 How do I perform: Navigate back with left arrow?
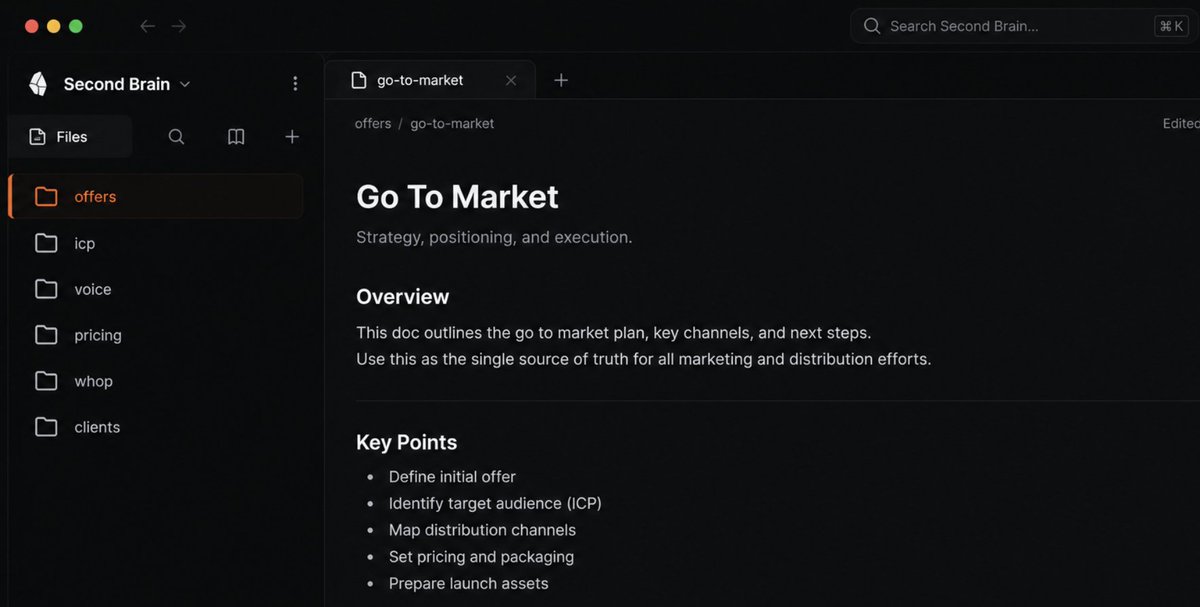click(148, 26)
